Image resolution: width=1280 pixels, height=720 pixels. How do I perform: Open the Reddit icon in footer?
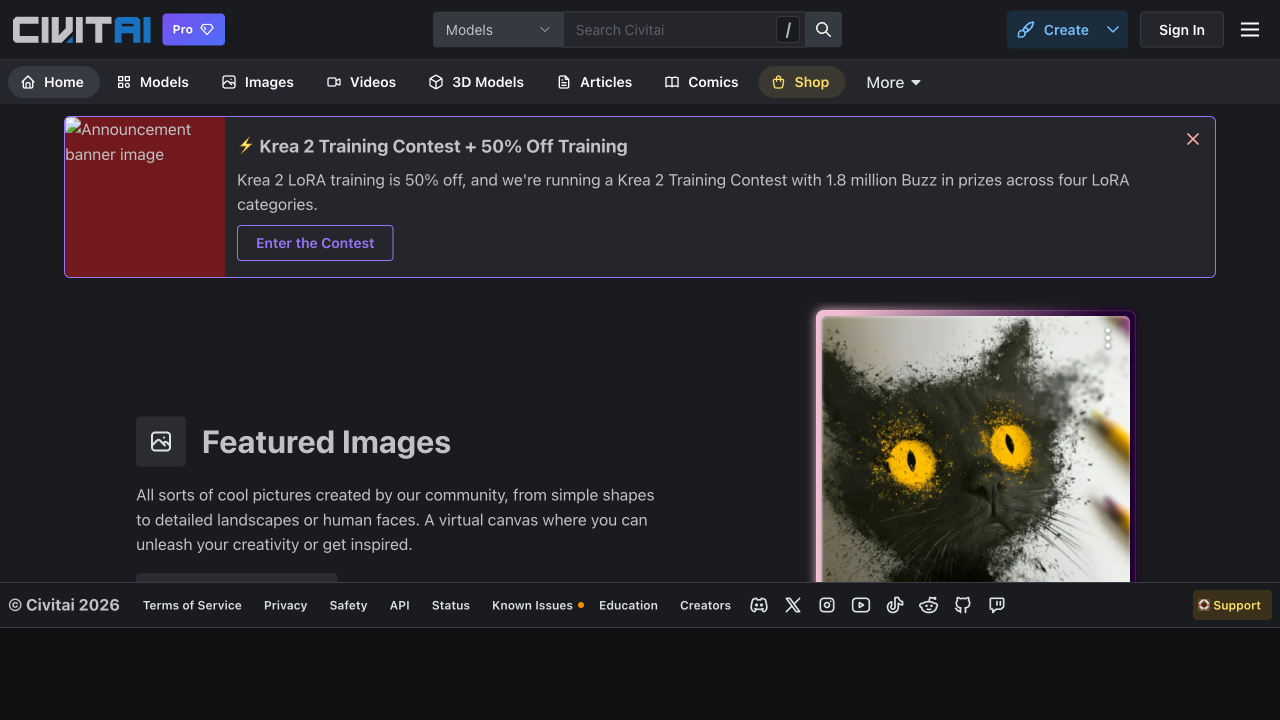coord(929,605)
